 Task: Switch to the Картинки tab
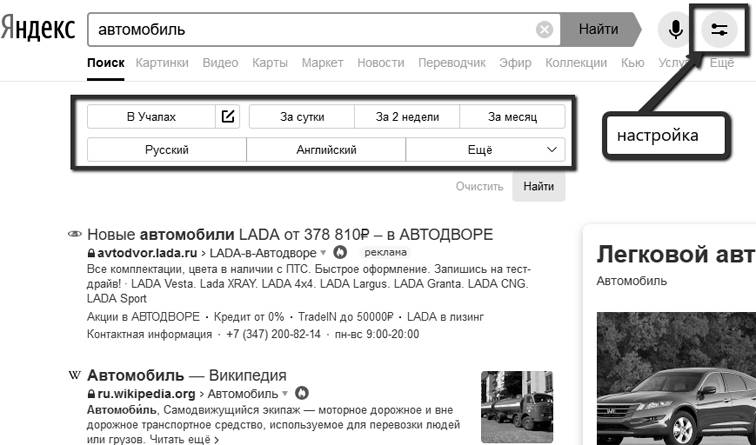coord(162,63)
